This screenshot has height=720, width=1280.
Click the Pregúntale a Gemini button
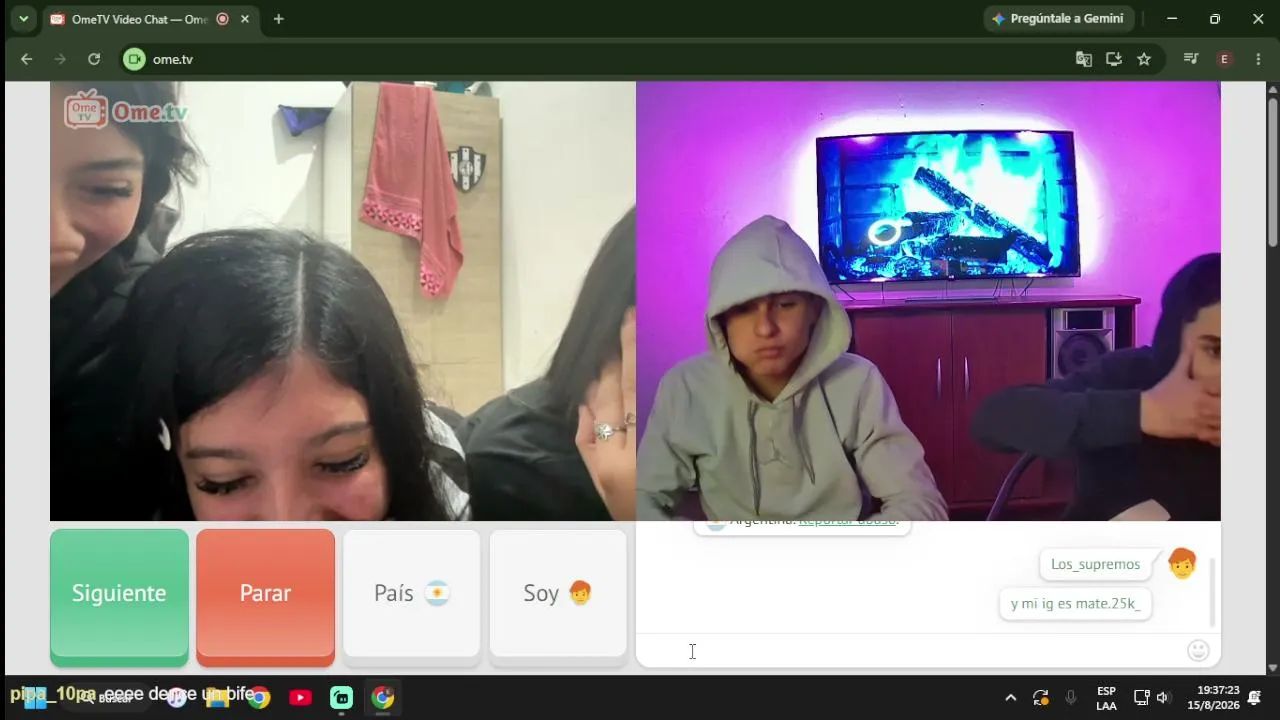(1059, 19)
